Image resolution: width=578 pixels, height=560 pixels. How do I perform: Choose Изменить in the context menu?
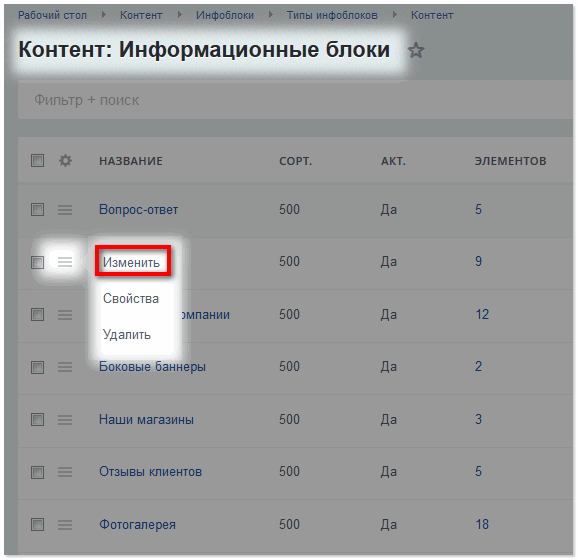[131, 262]
